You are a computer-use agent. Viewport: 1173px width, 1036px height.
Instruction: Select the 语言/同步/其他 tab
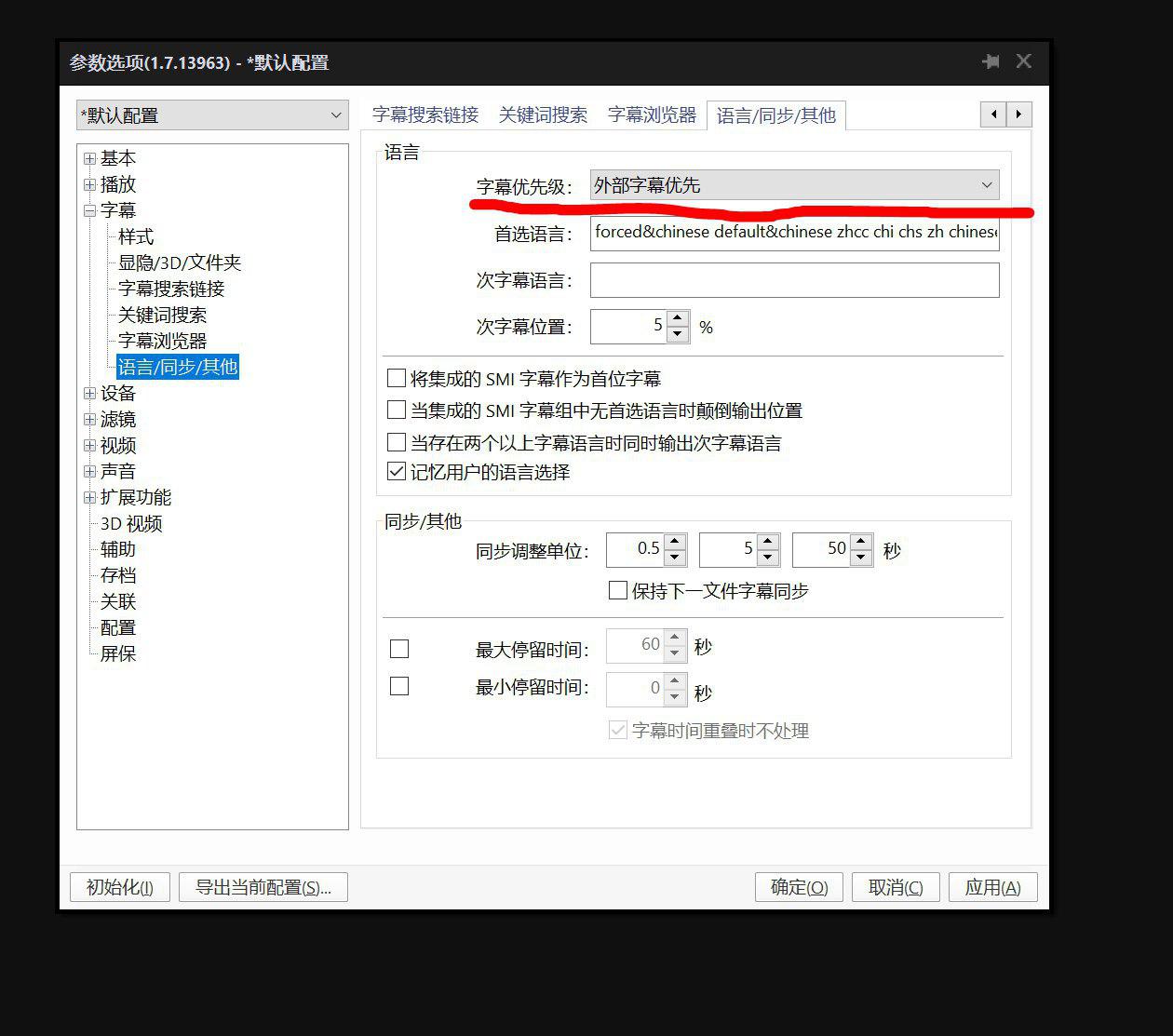click(776, 115)
